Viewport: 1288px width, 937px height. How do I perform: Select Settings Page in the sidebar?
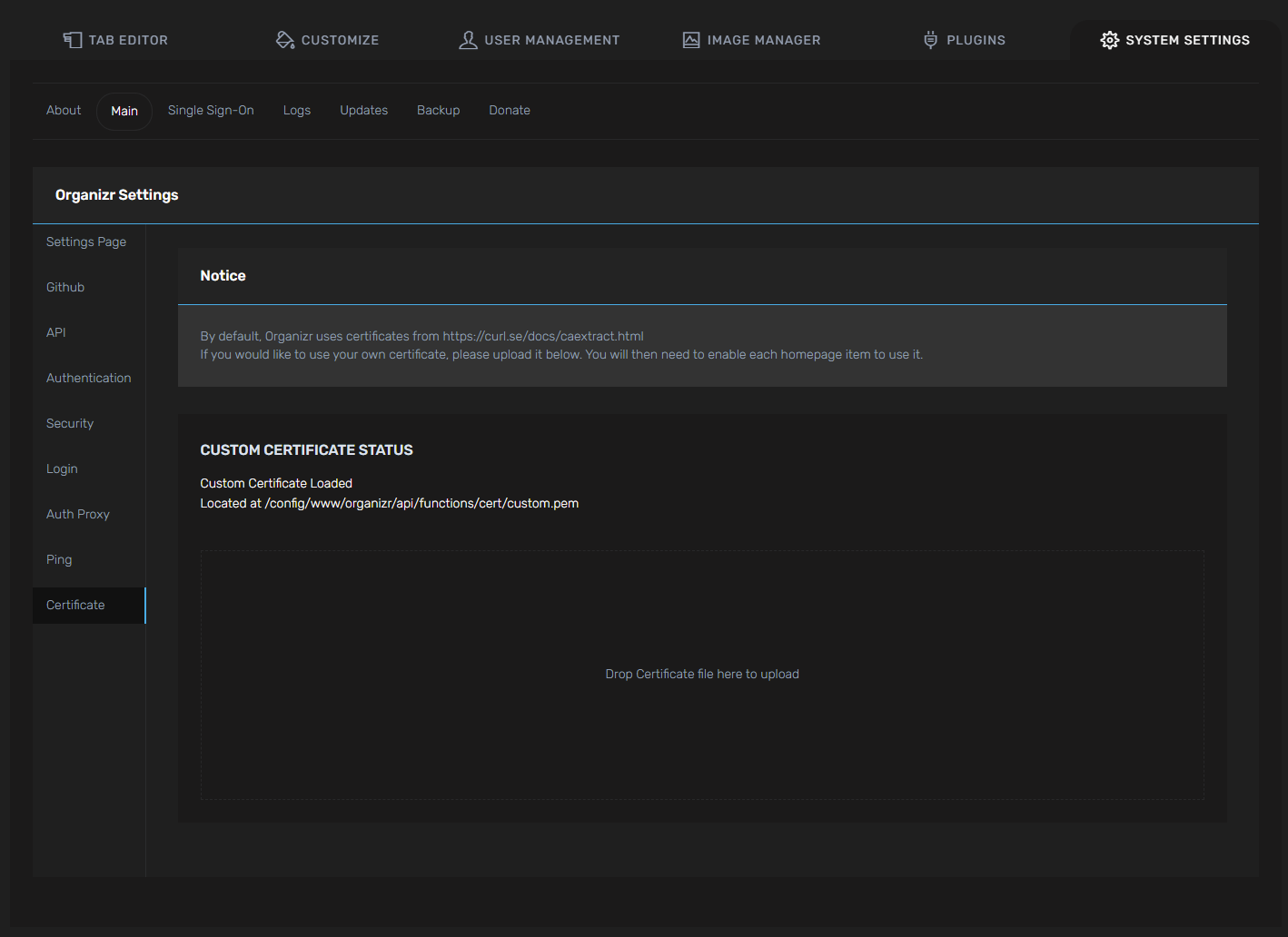(x=85, y=242)
